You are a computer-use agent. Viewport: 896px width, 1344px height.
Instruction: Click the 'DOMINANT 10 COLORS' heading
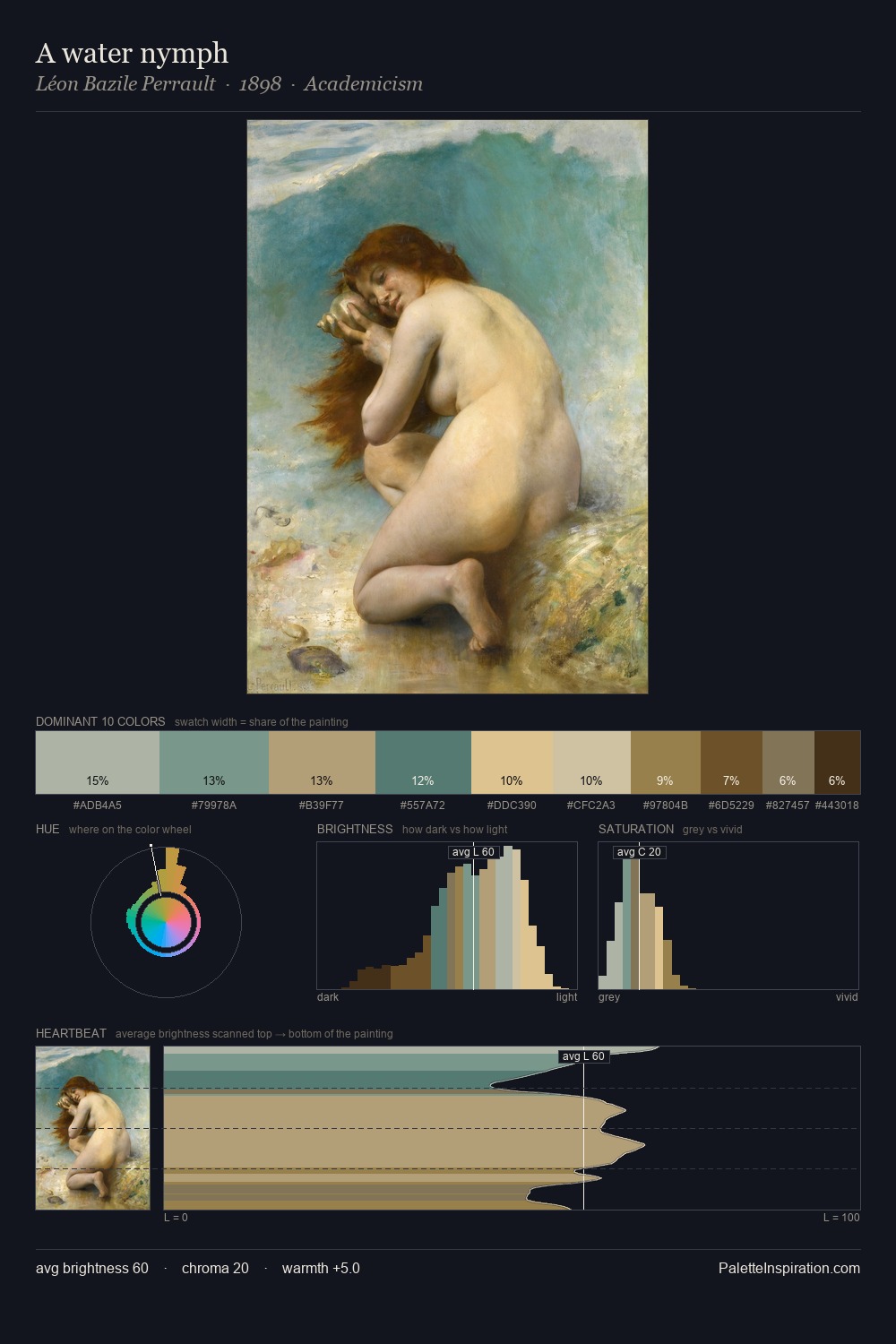point(100,721)
